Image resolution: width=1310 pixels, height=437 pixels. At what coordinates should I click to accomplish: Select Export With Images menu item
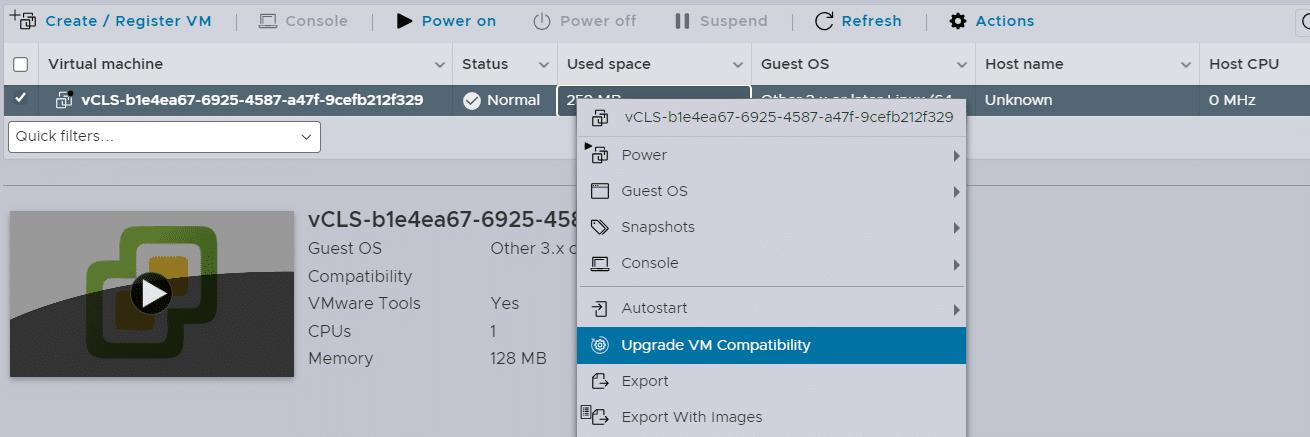click(x=771, y=417)
